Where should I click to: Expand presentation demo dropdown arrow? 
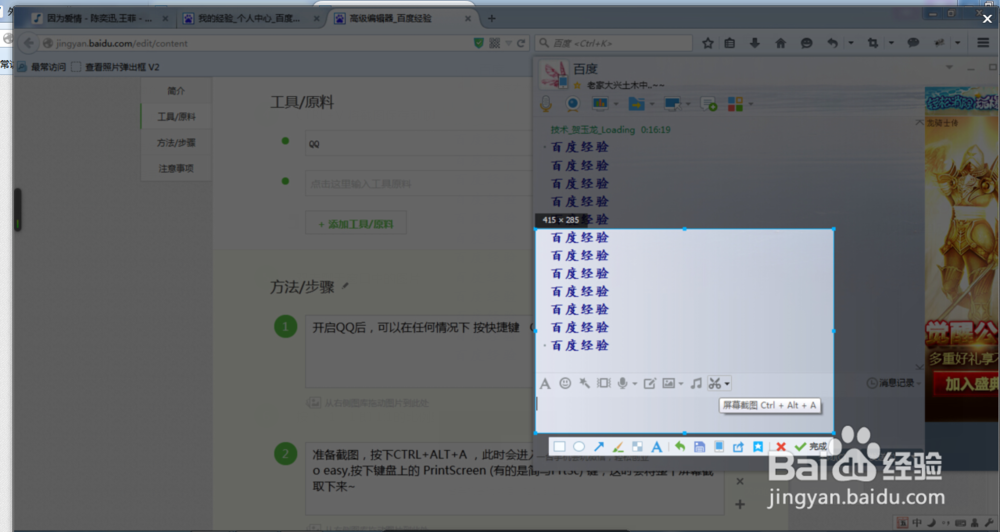(x=615, y=104)
